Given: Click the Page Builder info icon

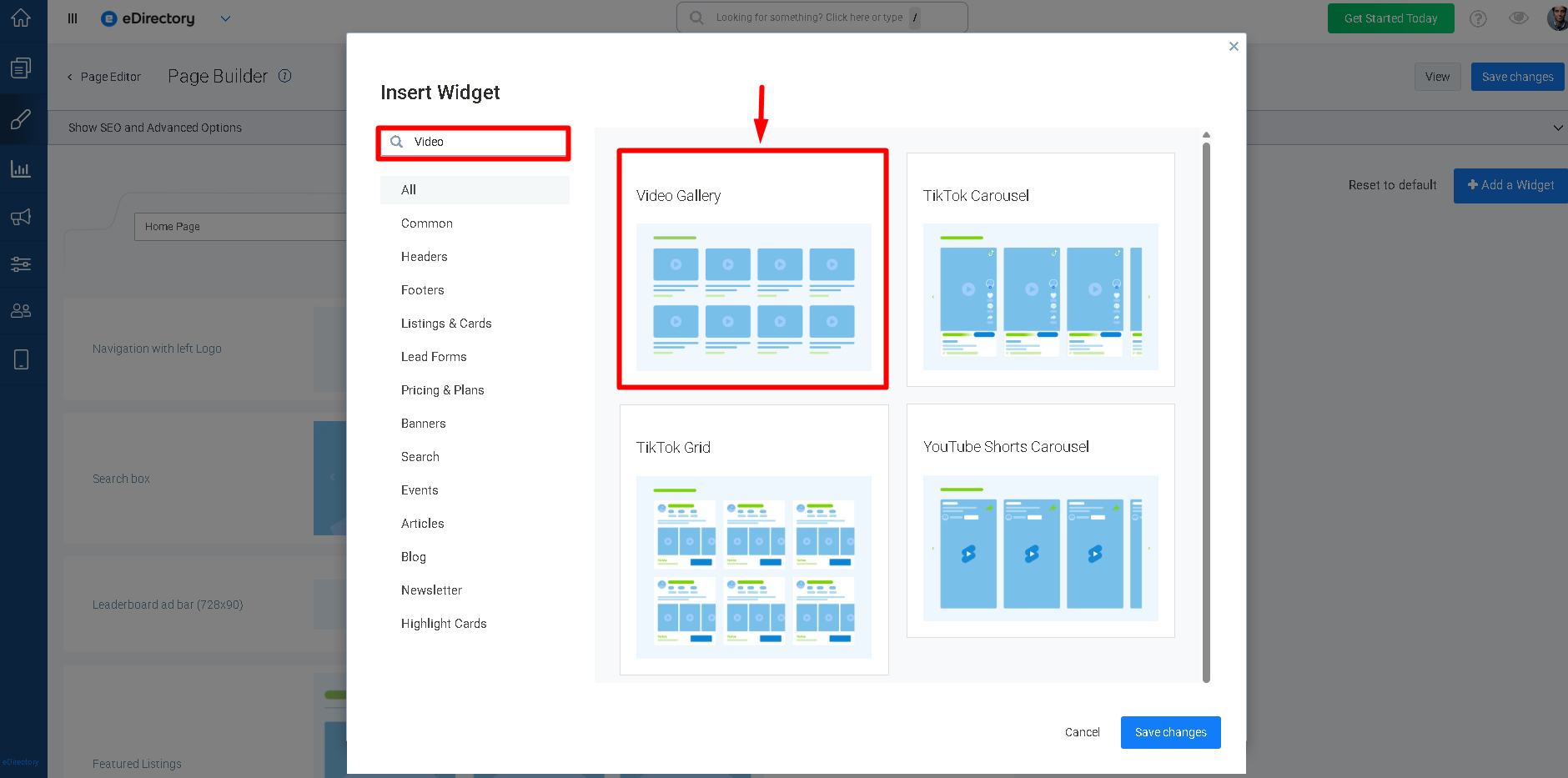Looking at the screenshot, I should click(x=285, y=76).
